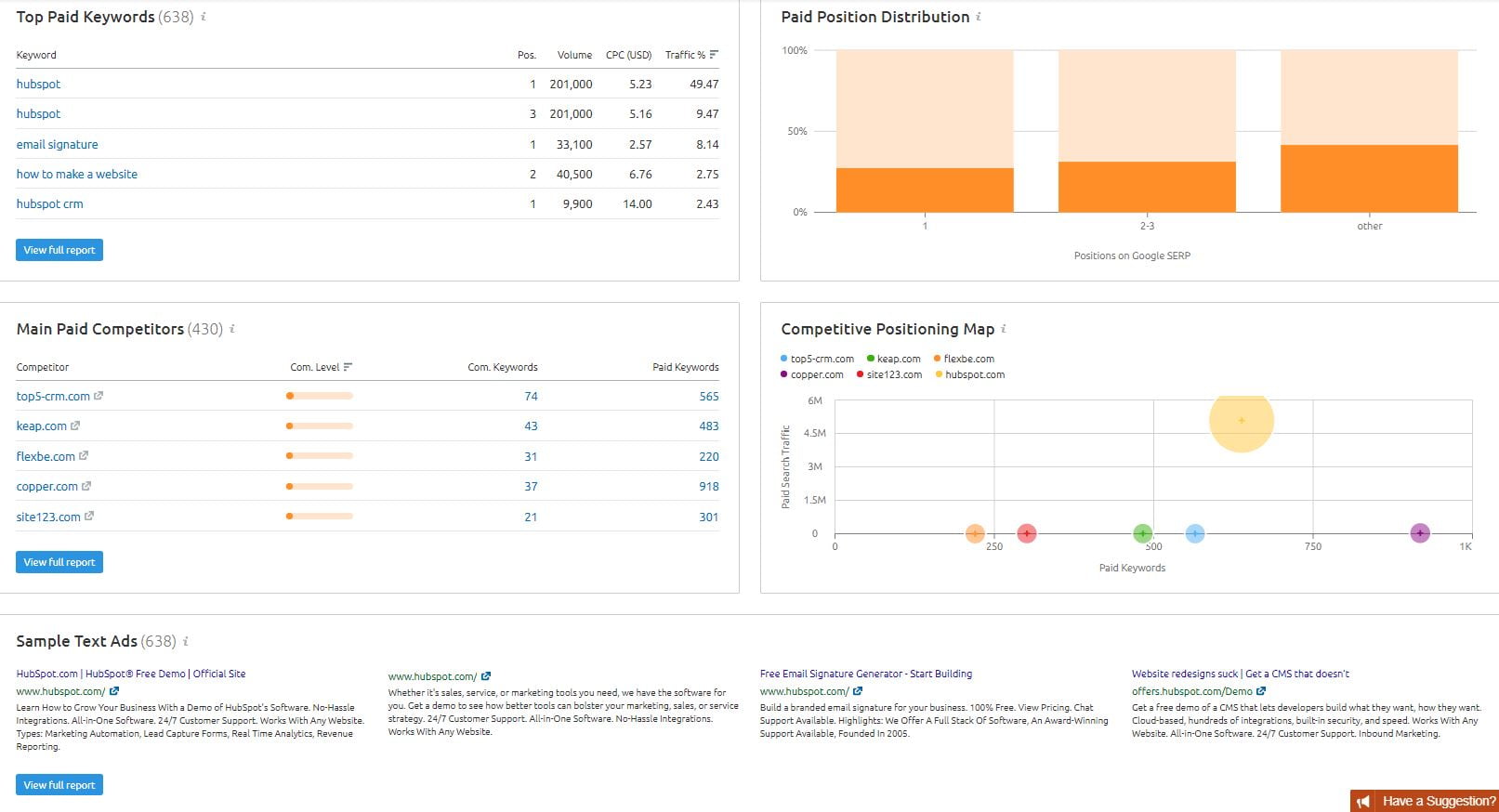Image resolution: width=1499 pixels, height=812 pixels.
Task: Open 483 paid keywords for keap.com
Action: coord(709,426)
